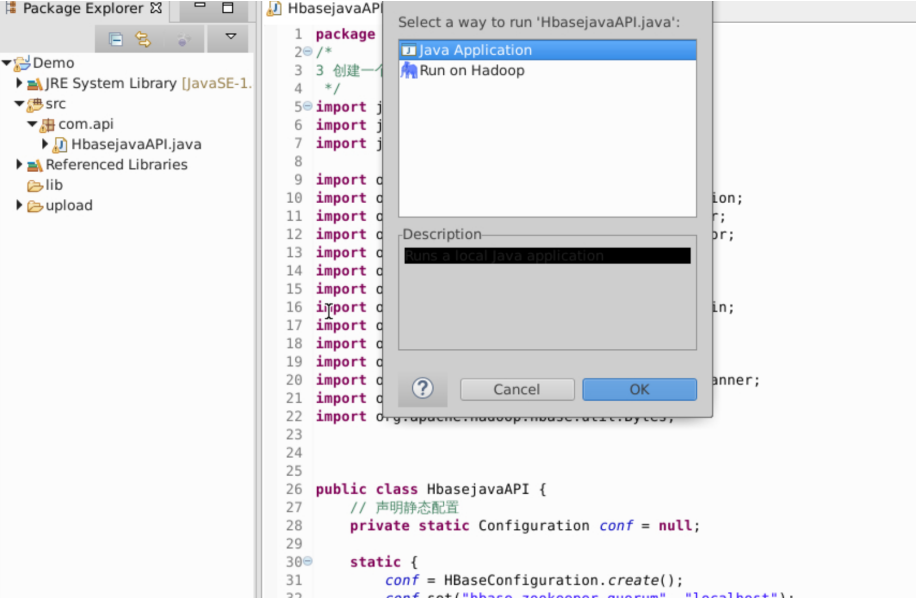Expand the JRE System Library node
Screen dimensions: 916x598
click(x=19, y=83)
